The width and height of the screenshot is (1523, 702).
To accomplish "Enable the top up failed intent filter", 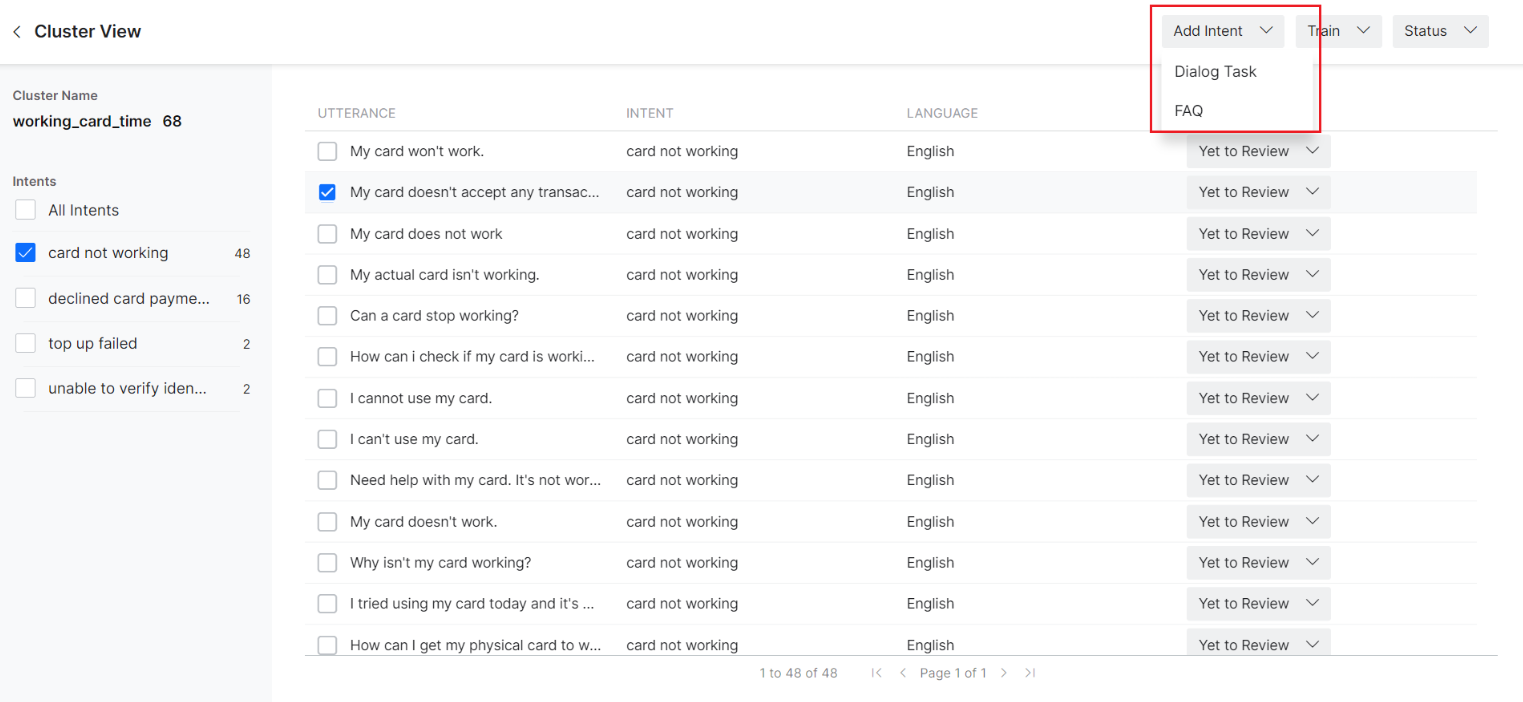I will coord(26,343).
